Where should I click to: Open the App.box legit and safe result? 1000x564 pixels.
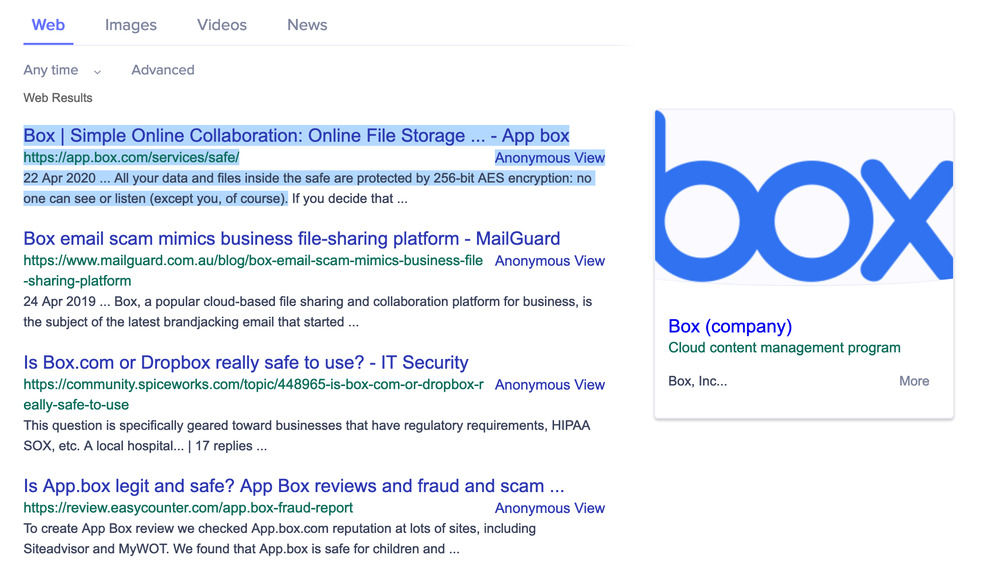294,487
